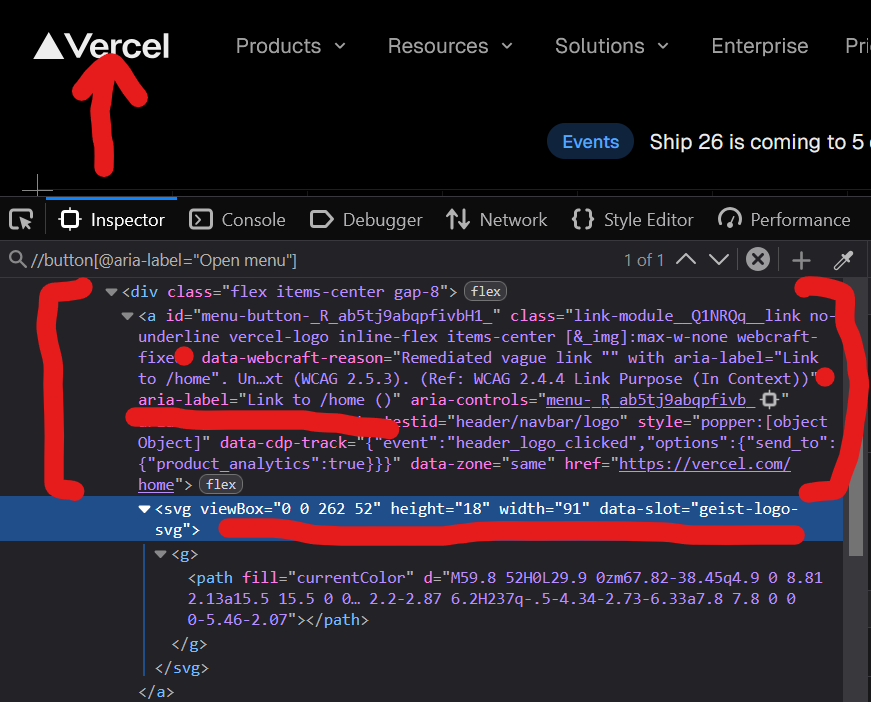Select the eyedropper color picker icon
The image size is (871, 702).
(x=843, y=260)
